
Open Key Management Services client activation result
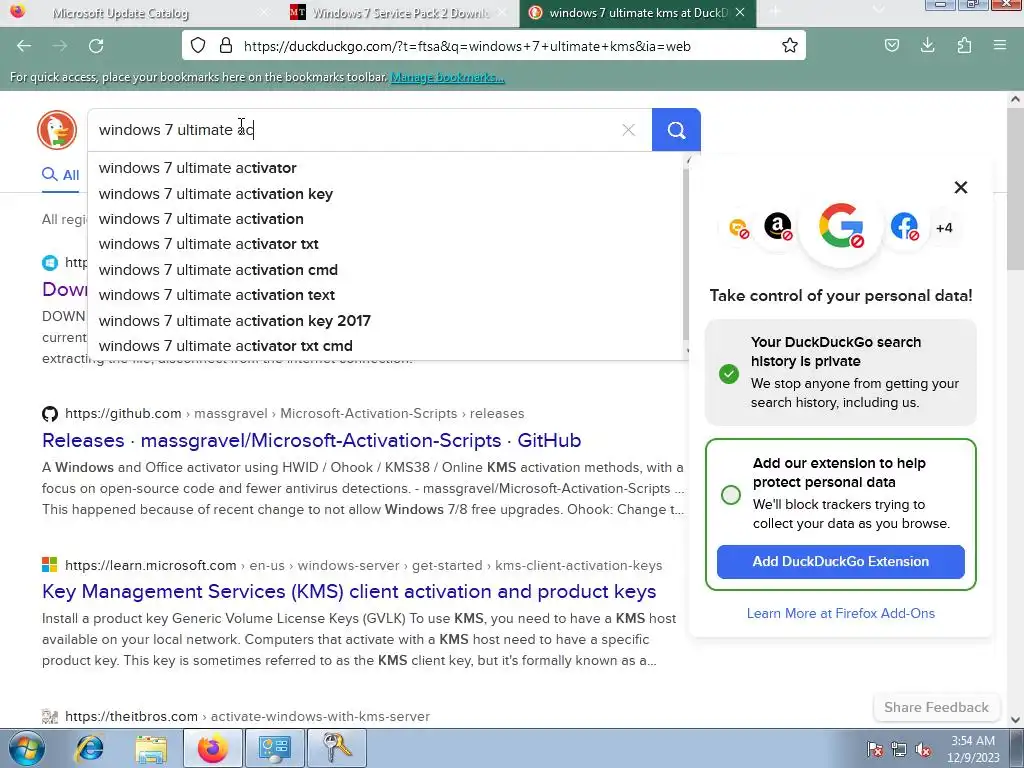[x=349, y=591]
